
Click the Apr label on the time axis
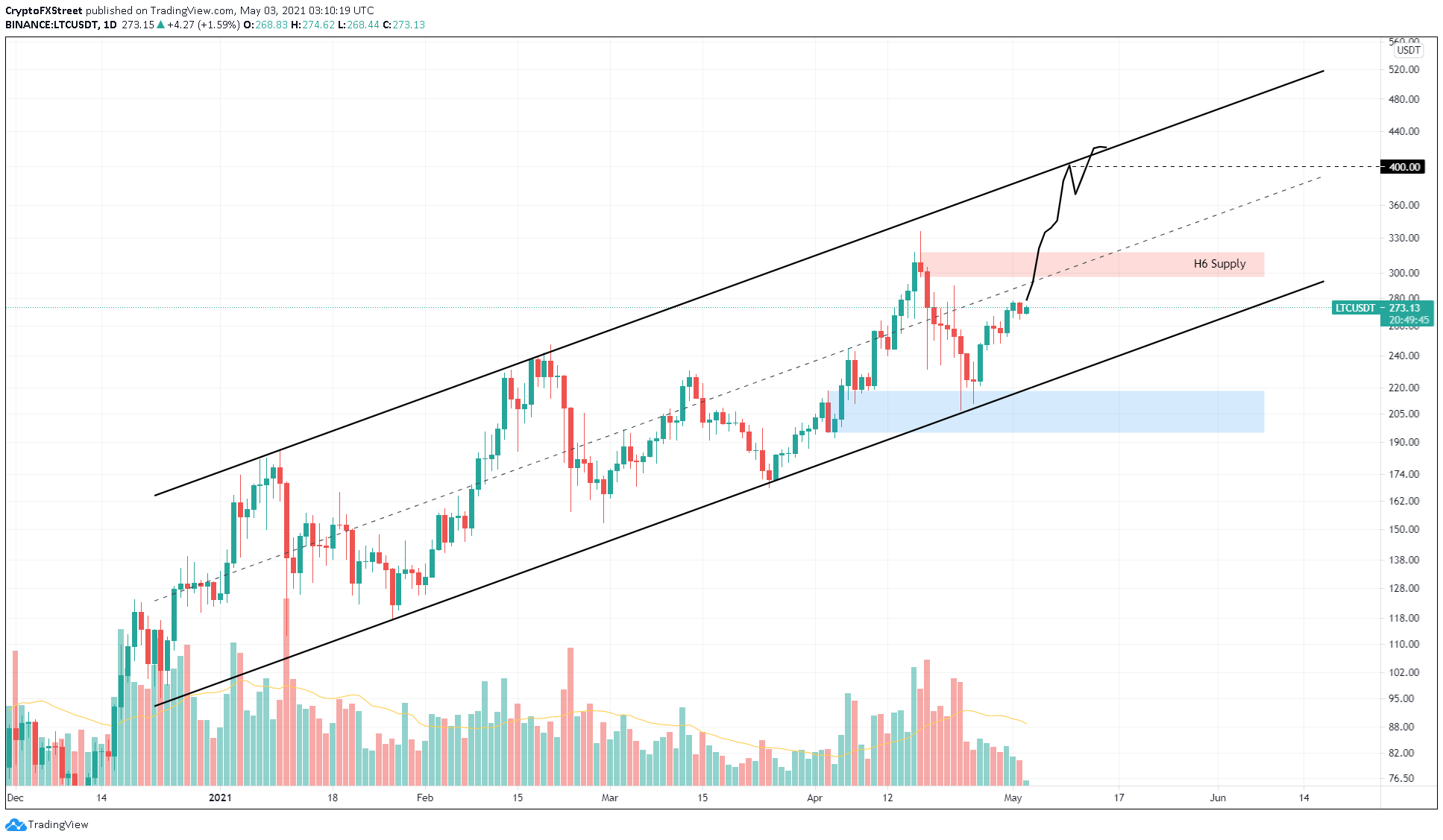814,798
